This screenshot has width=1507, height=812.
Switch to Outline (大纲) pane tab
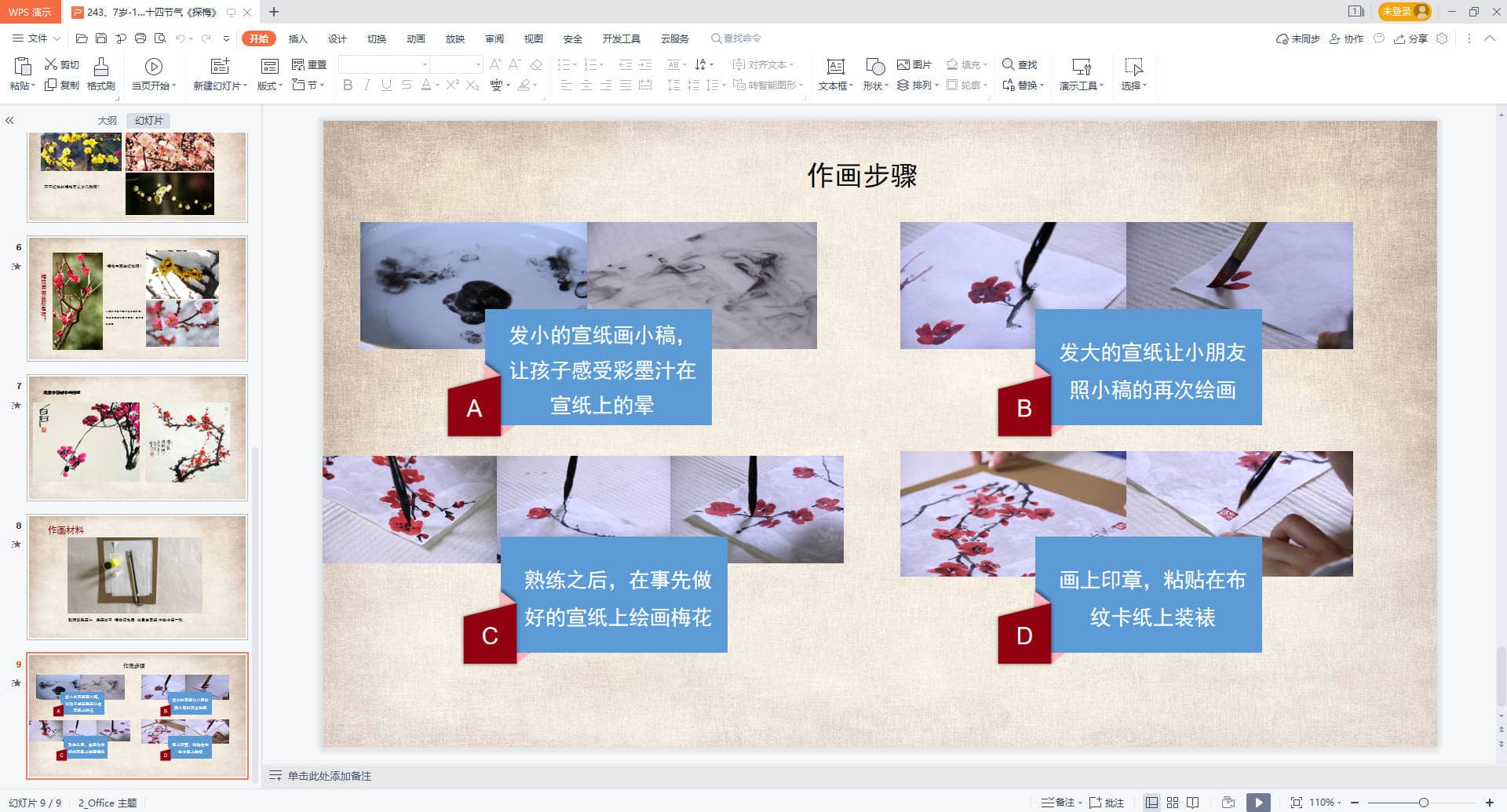coord(108,120)
